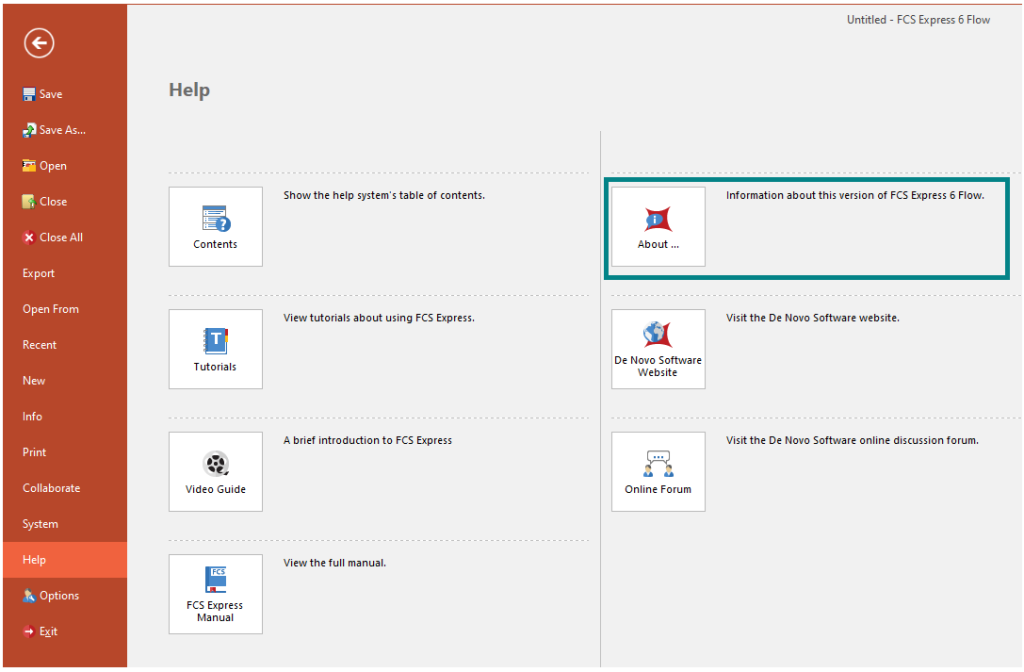Exit FCS Express via the Exit entry

[x=44, y=631]
